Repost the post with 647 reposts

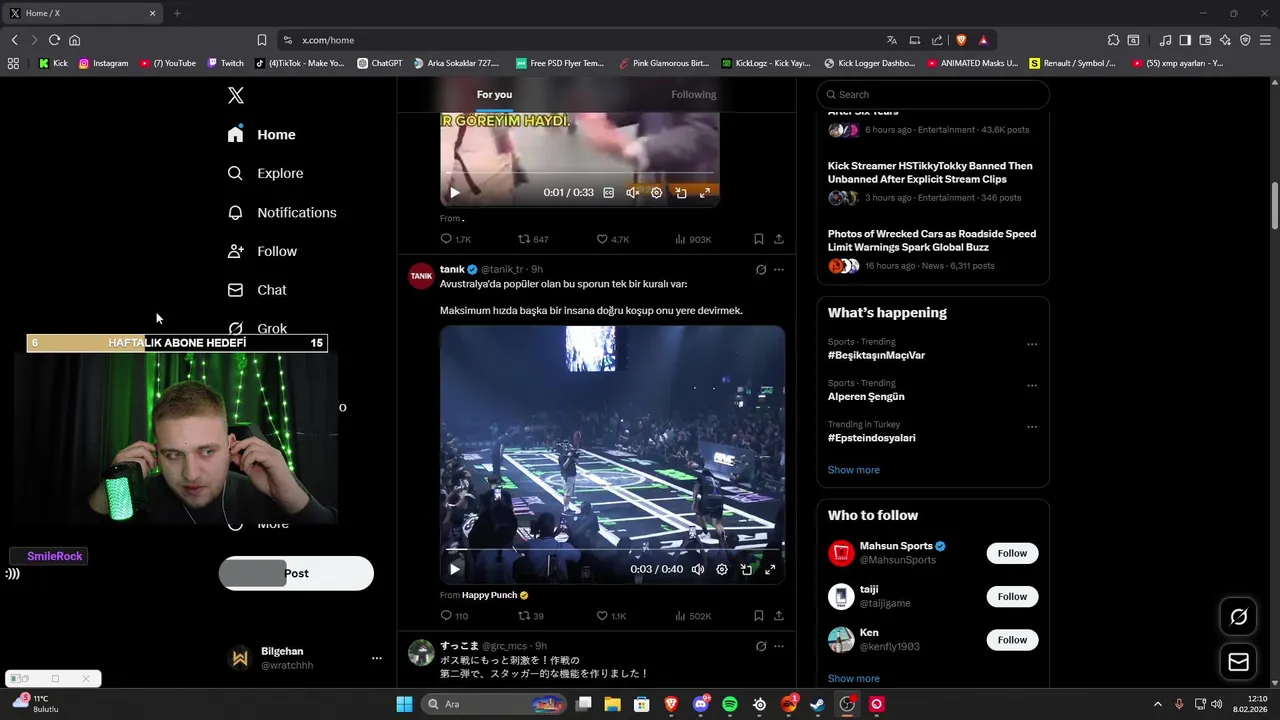533,239
